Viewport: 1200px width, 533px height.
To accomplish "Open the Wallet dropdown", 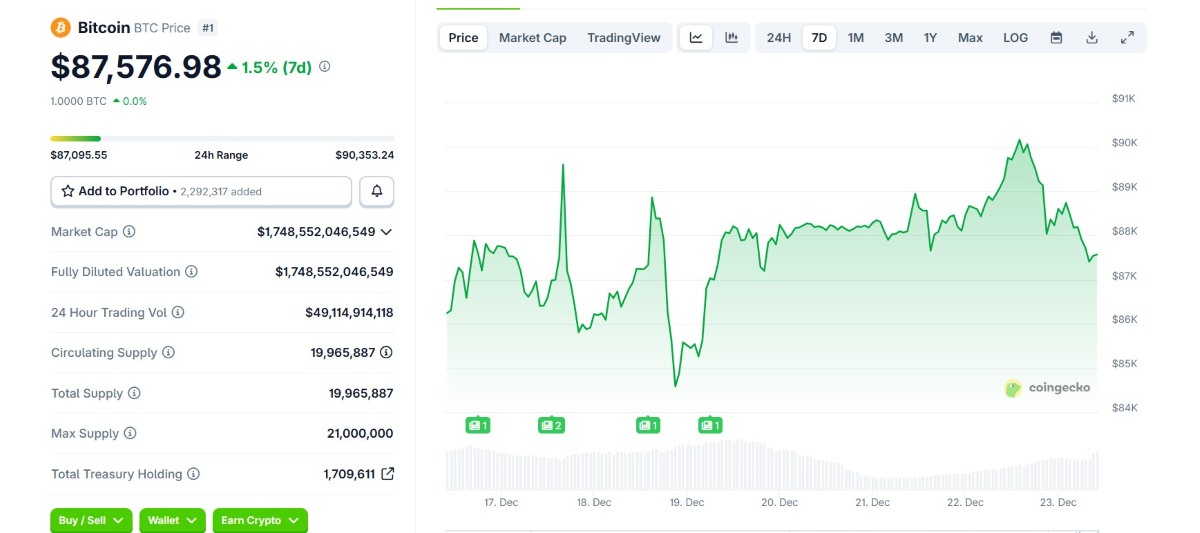I will click(172, 520).
